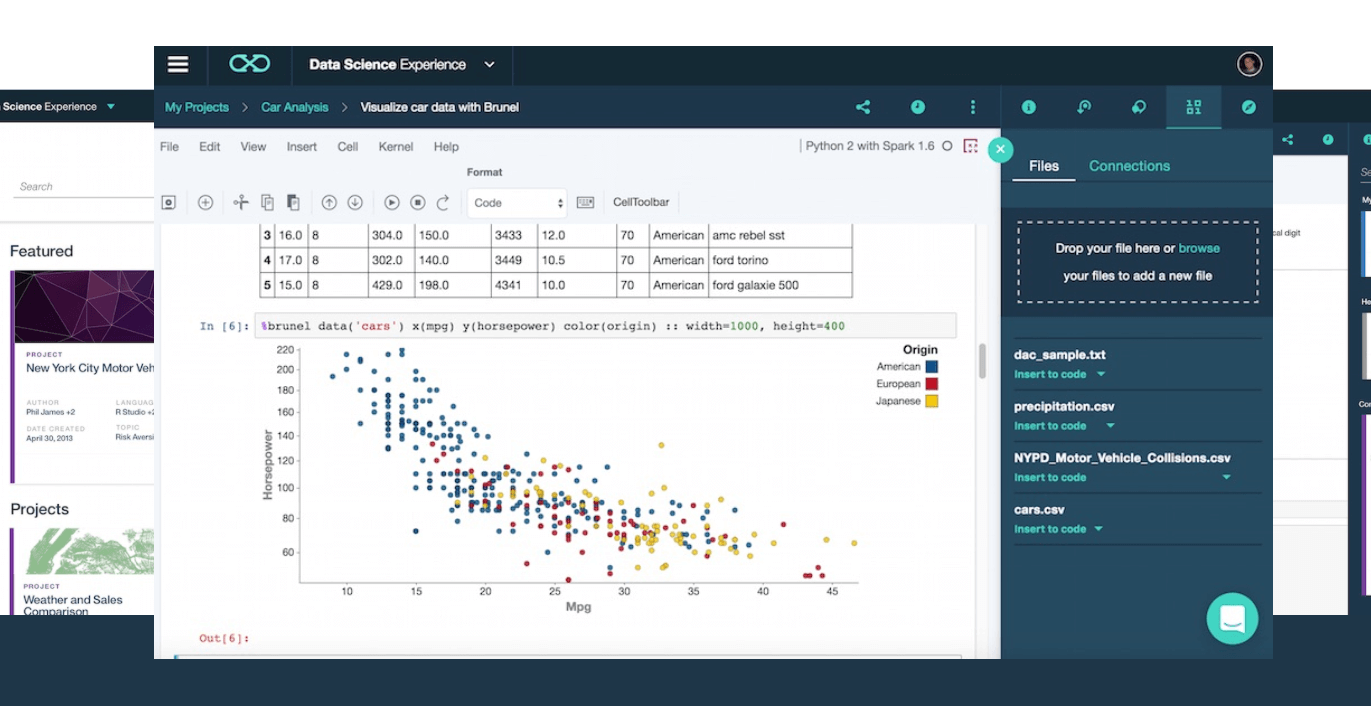Viewport: 1371px width, 706px height.
Task: Move the cell up with the up arrow
Action: coord(329,202)
